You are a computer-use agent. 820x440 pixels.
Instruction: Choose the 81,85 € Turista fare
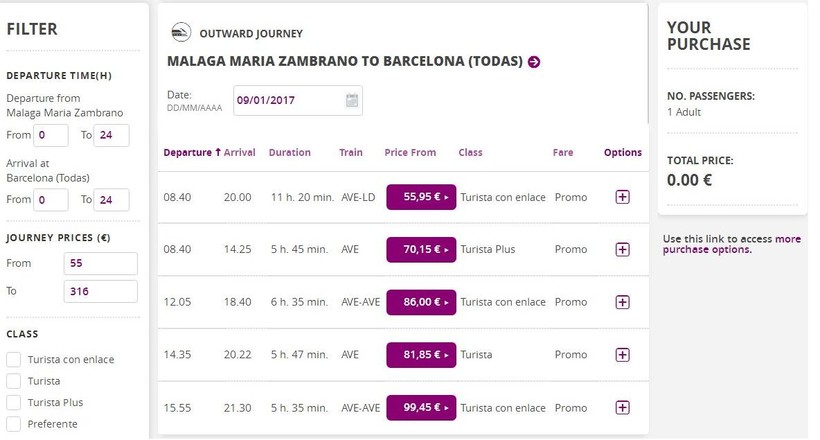click(x=421, y=355)
